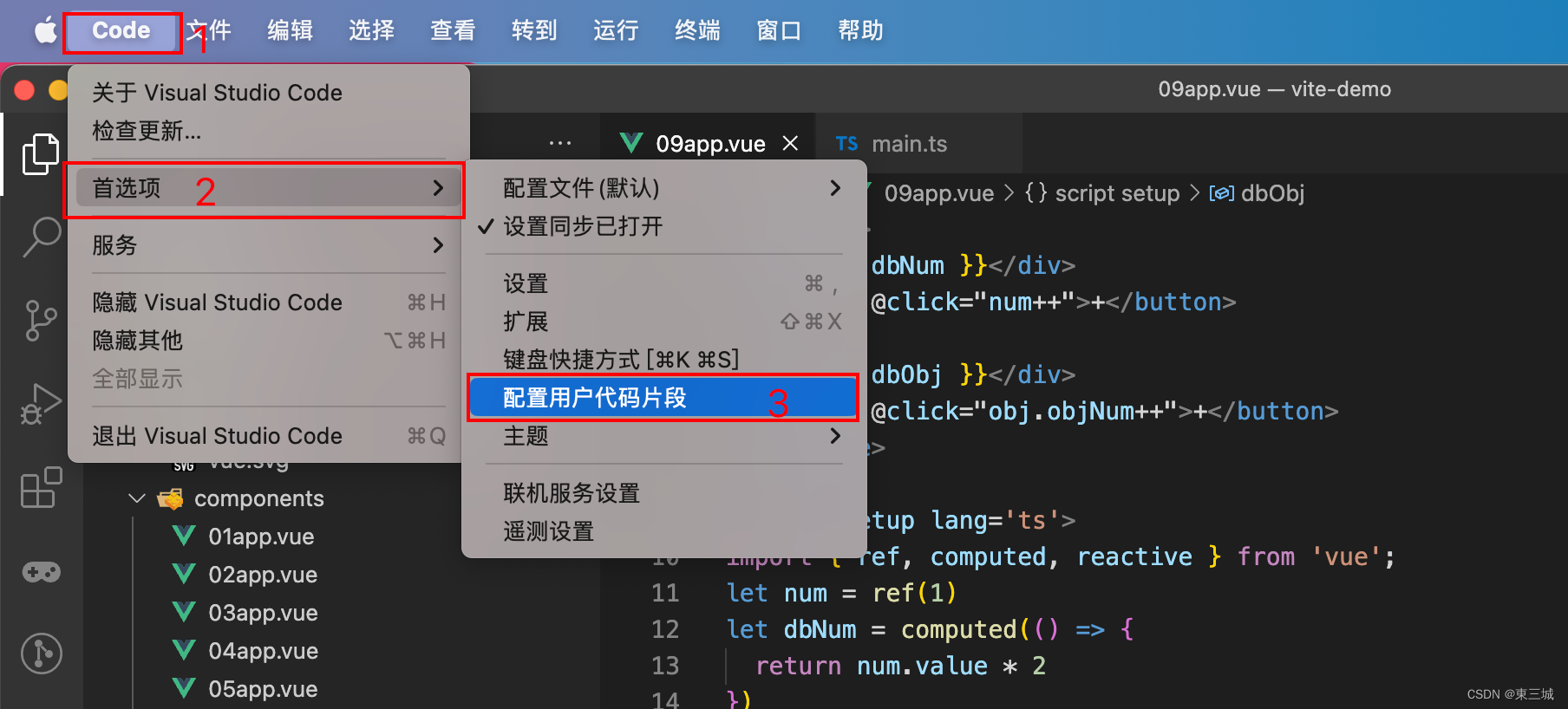Open the Run and Debug view
This screenshot has height=709, width=1568.
(x=41, y=404)
